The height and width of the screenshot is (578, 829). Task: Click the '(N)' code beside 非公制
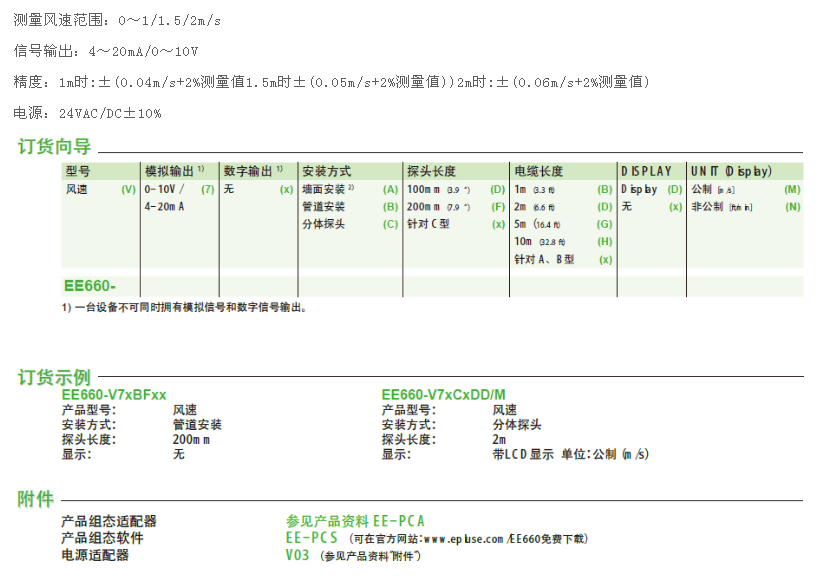[x=793, y=207]
